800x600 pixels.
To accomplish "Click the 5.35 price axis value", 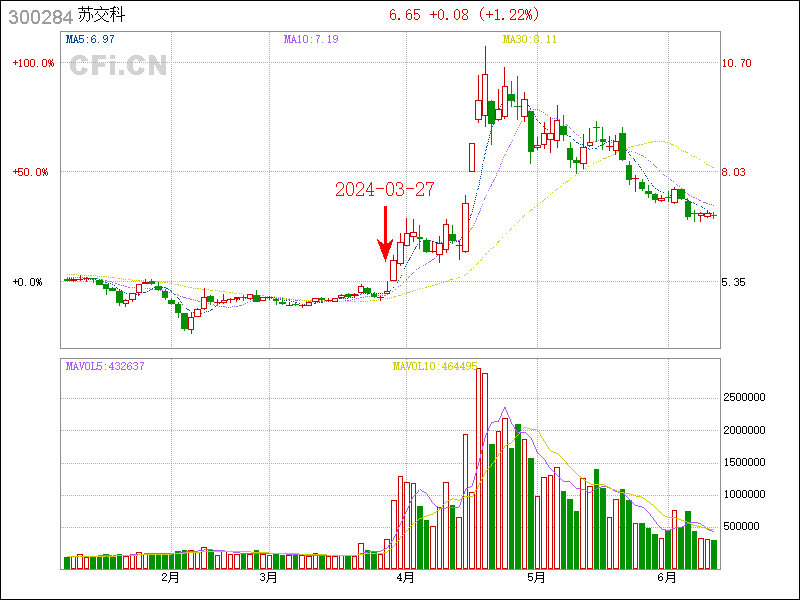I will click(735, 283).
